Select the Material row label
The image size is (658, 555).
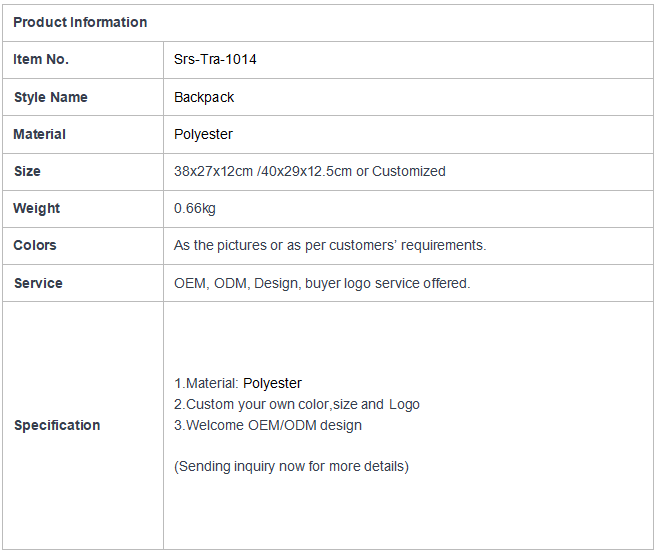(39, 134)
